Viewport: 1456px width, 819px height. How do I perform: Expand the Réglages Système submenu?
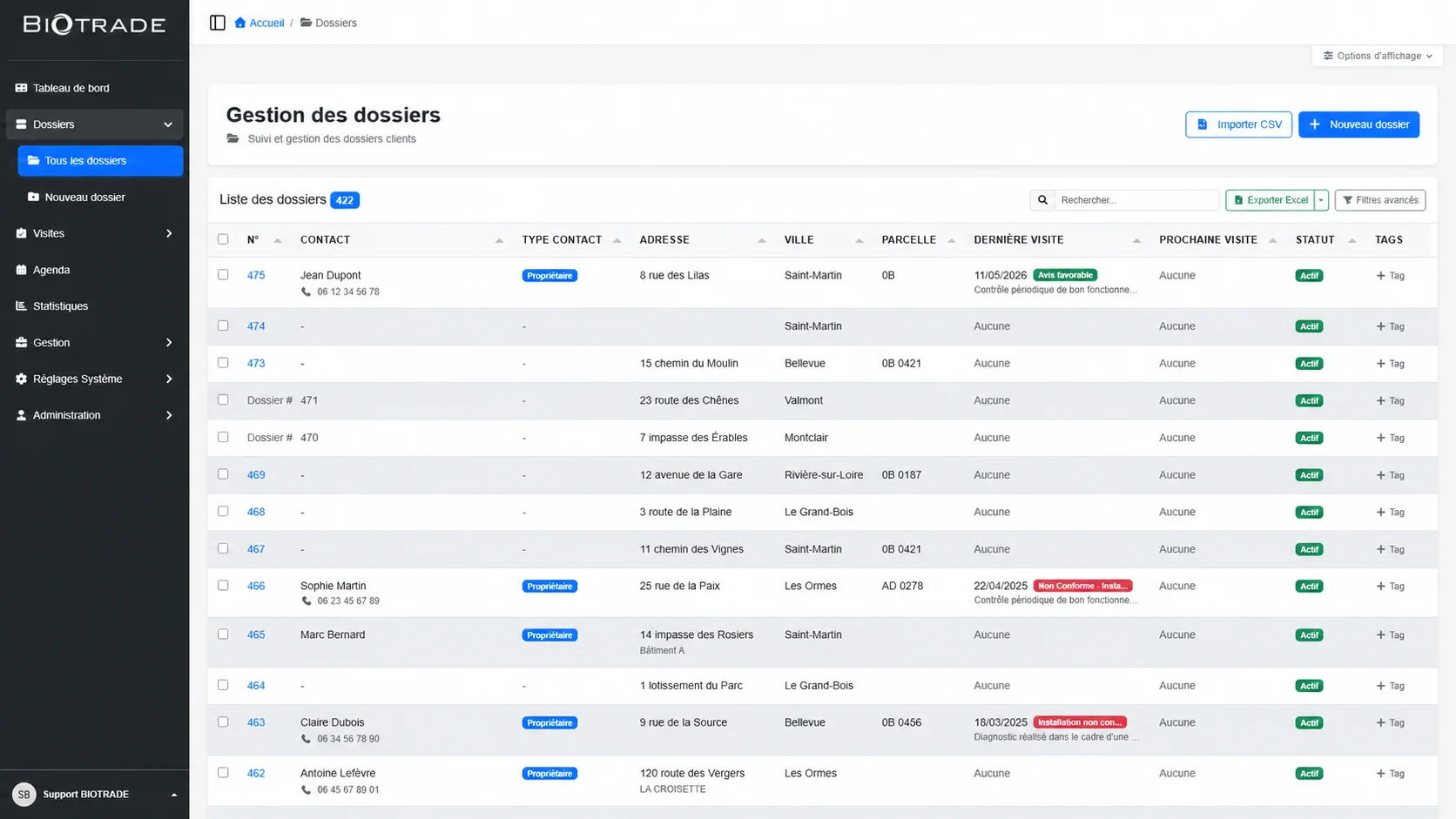(x=169, y=379)
